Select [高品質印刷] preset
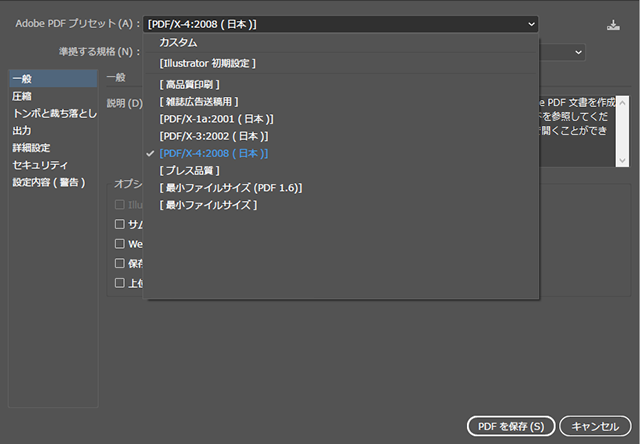The height and width of the screenshot is (444, 640). pyautogui.click(x=341, y=84)
